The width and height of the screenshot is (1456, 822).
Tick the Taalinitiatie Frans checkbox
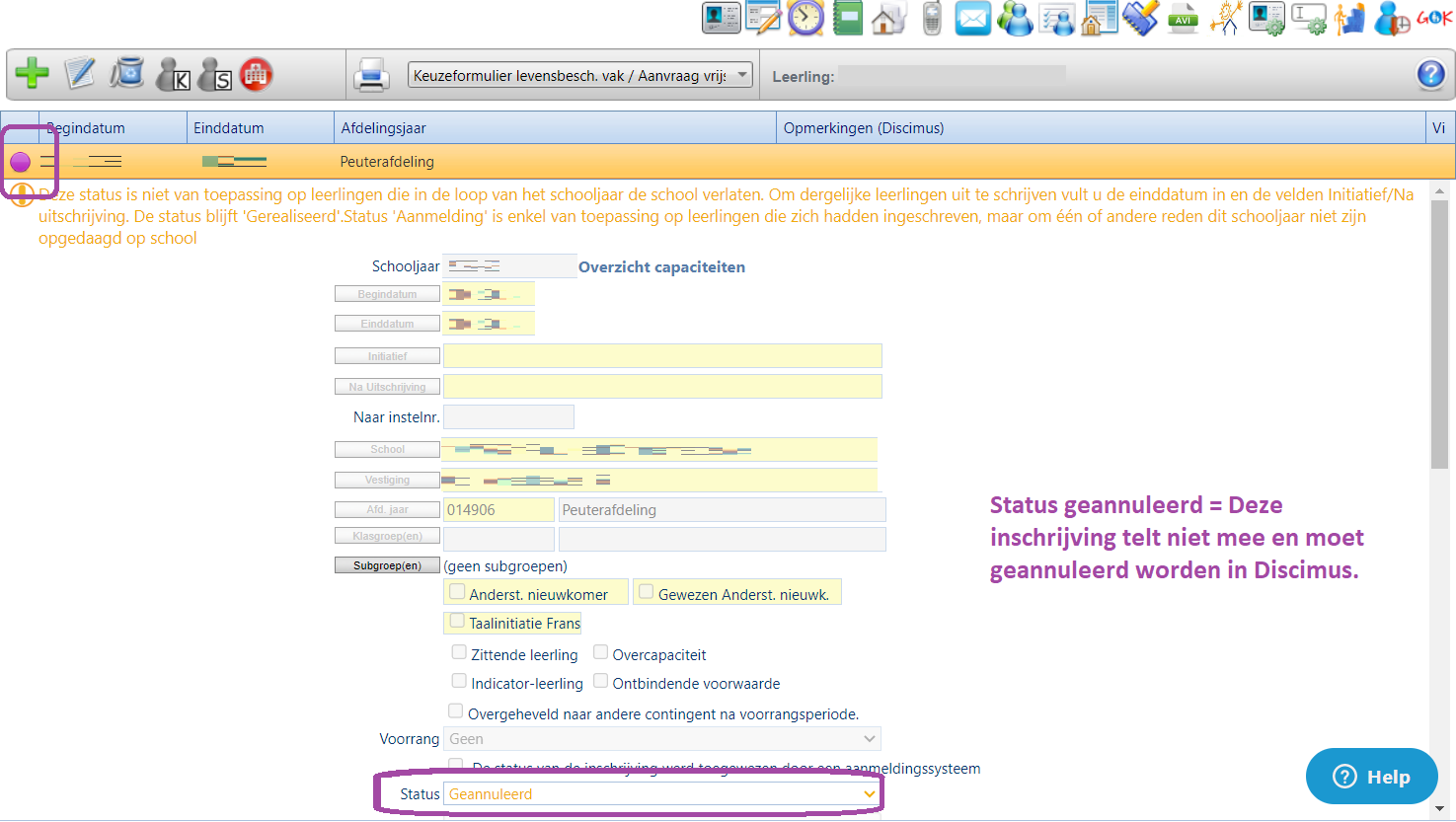(x=457, y=622)
